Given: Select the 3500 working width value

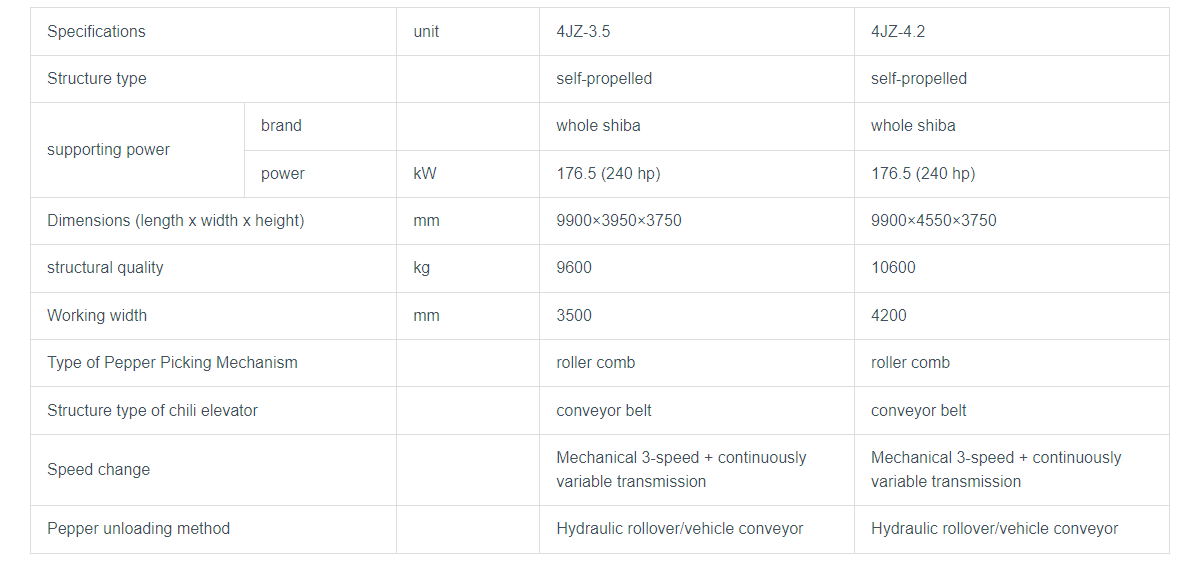Looking at the screenshot, I should [574, 316].
